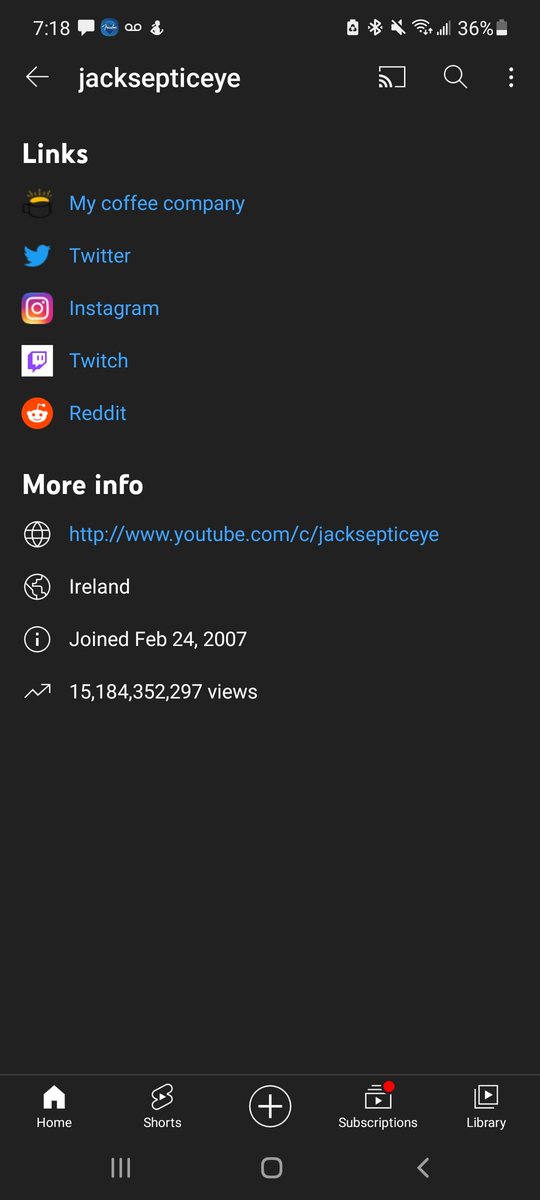The image size is (540, 1200).
Task: Tap the earth icon beside Ireland
Action: tap(37, 587)
